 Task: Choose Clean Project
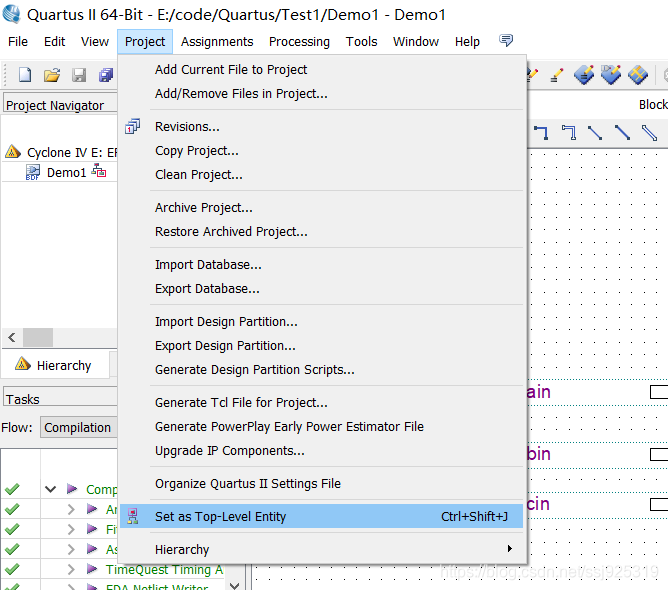[321, 175]
